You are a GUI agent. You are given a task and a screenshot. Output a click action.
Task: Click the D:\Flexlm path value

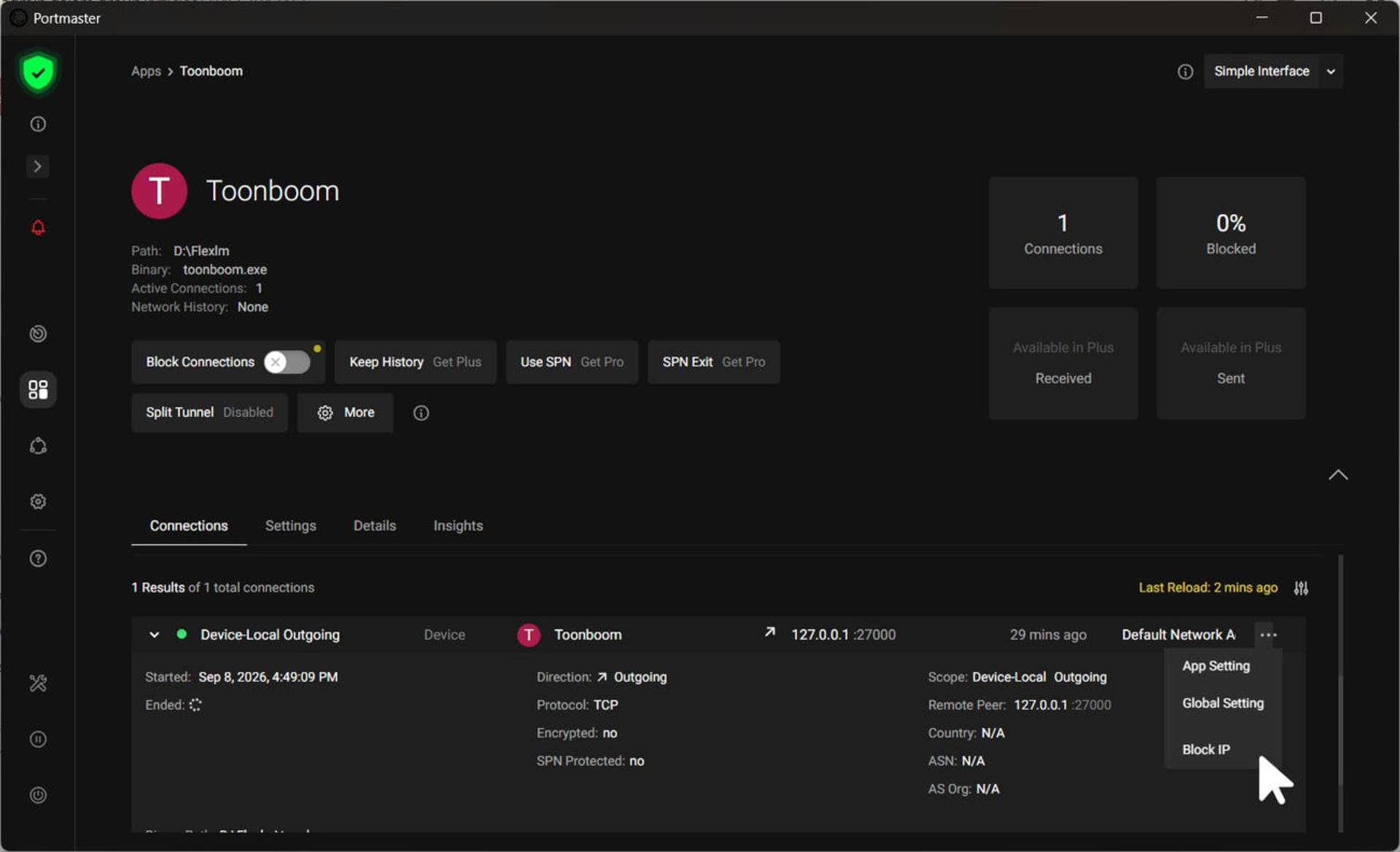coord(201,250)
